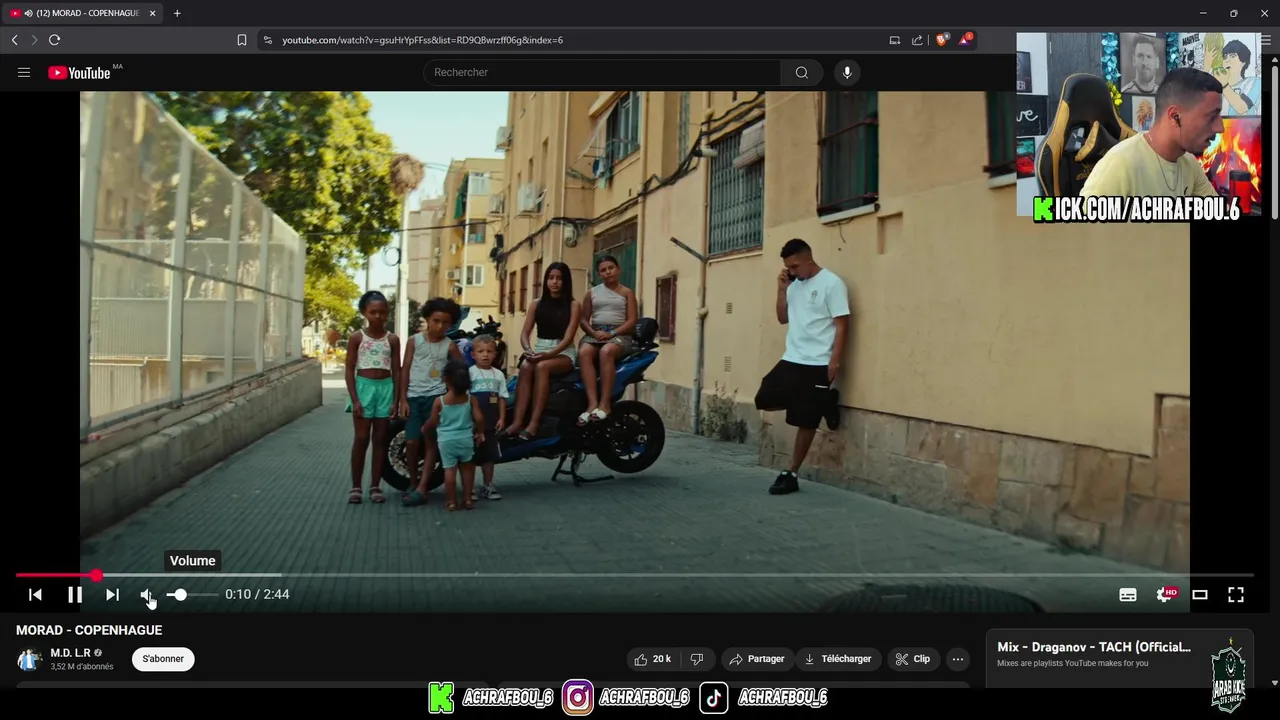Image resolution: width=1280 pixels, height=720 pixels.
Task: Toggle subtitles closed captions button
Action: point(1128,594)
